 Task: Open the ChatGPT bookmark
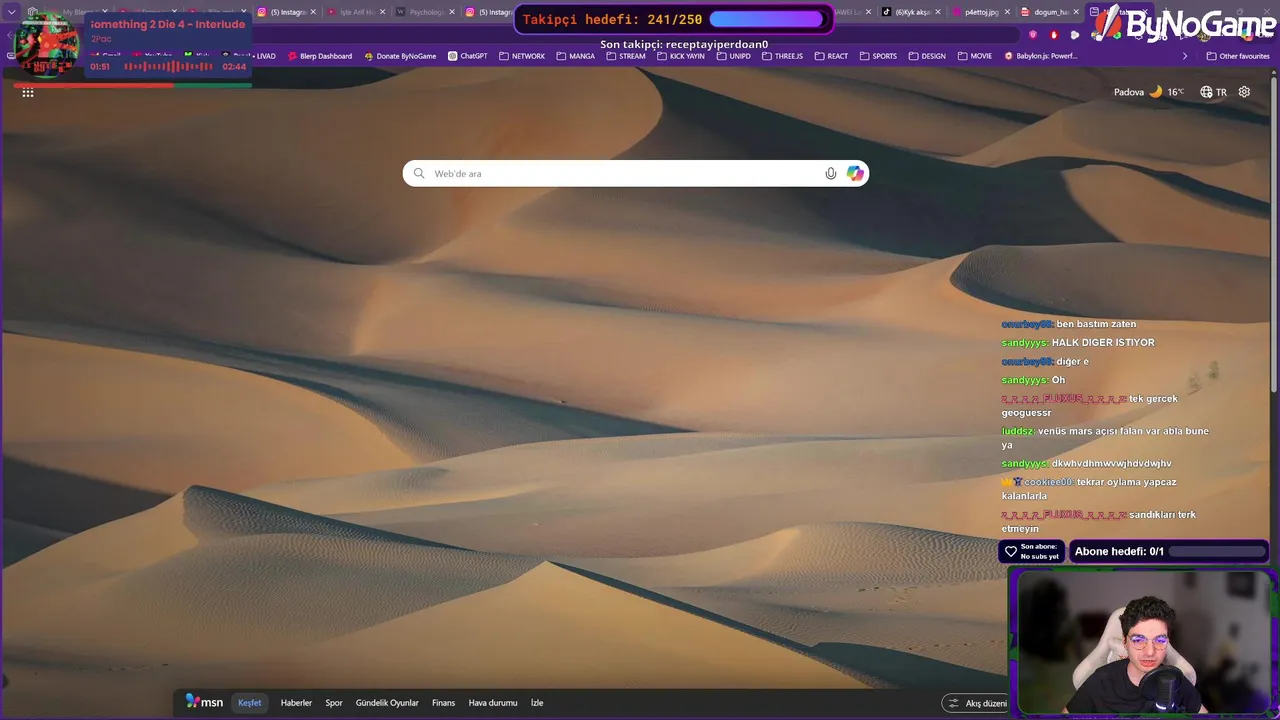coord(467,56)
